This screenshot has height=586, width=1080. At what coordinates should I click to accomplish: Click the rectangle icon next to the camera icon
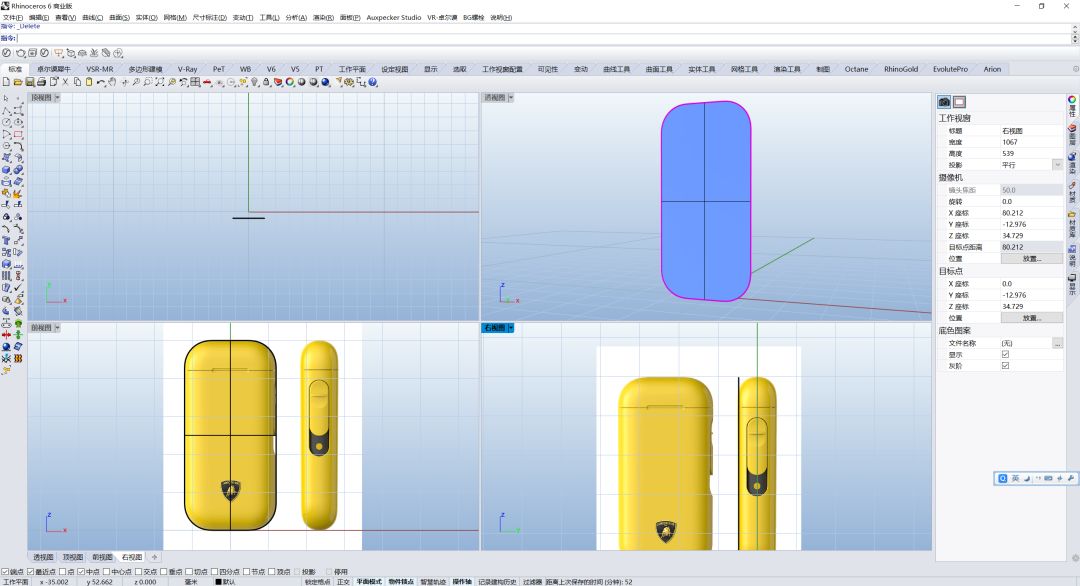959,102
